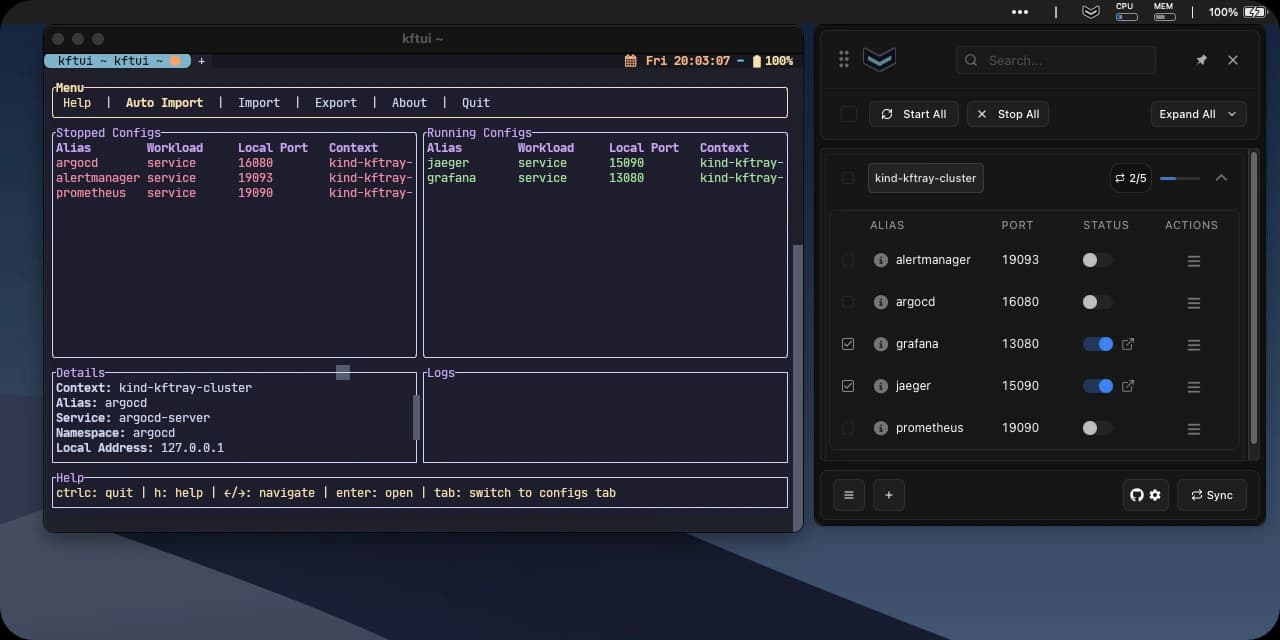
Task: Click the kftray logo icon
Action: 878,59
